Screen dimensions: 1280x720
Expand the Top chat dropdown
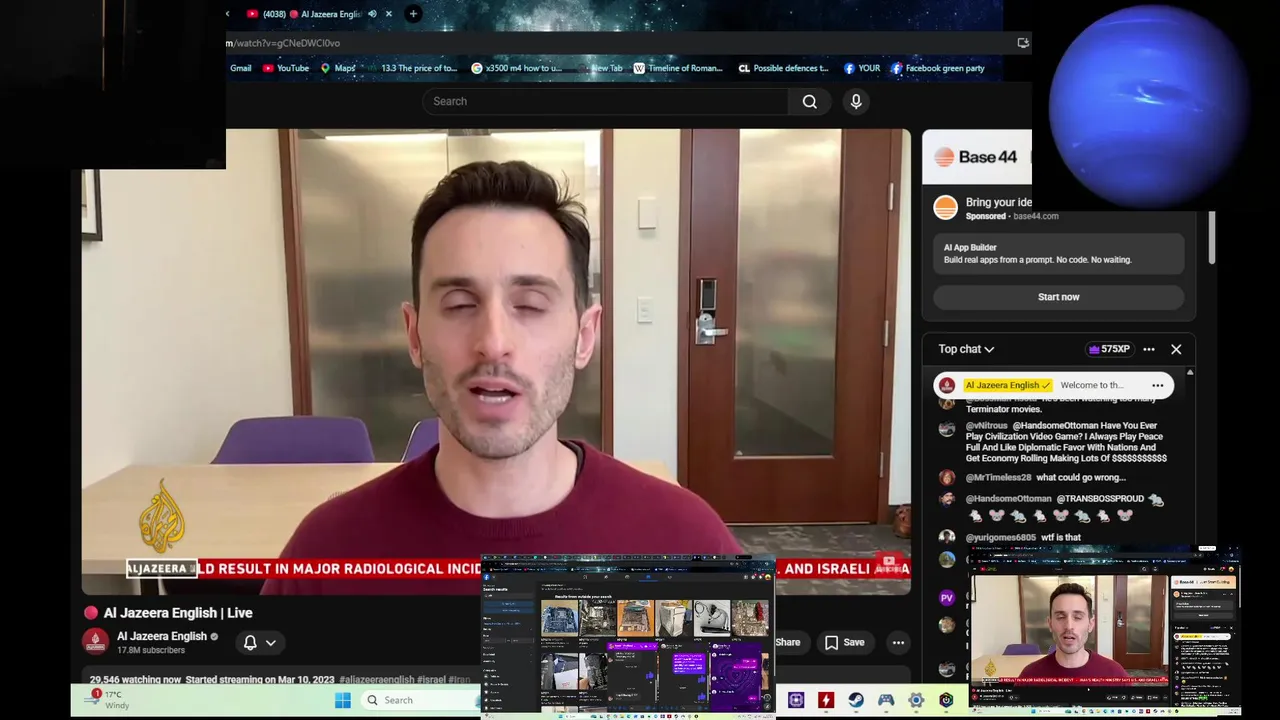click(966, 349)
